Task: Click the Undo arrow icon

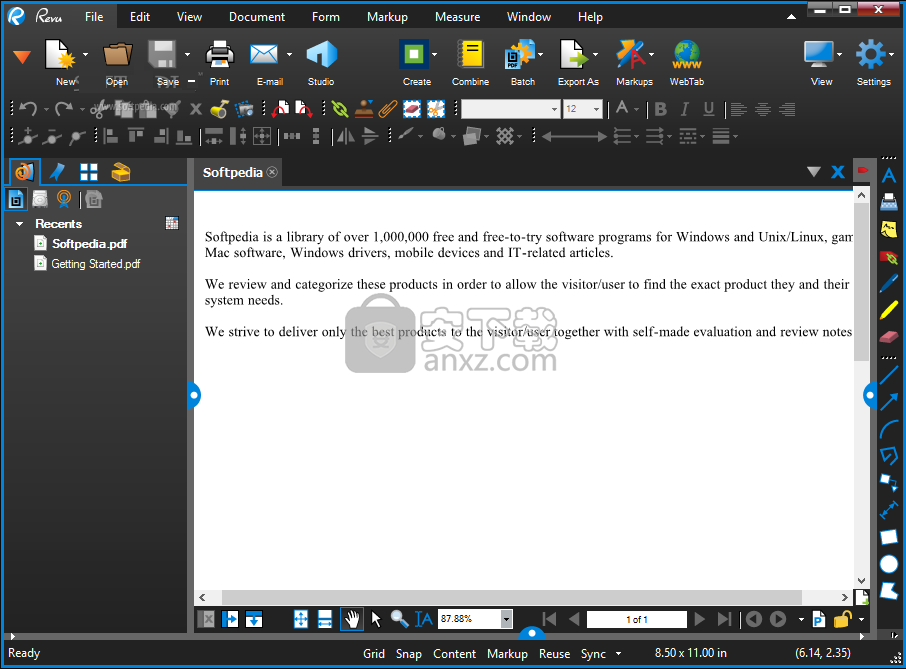Action: coord(28,109)
